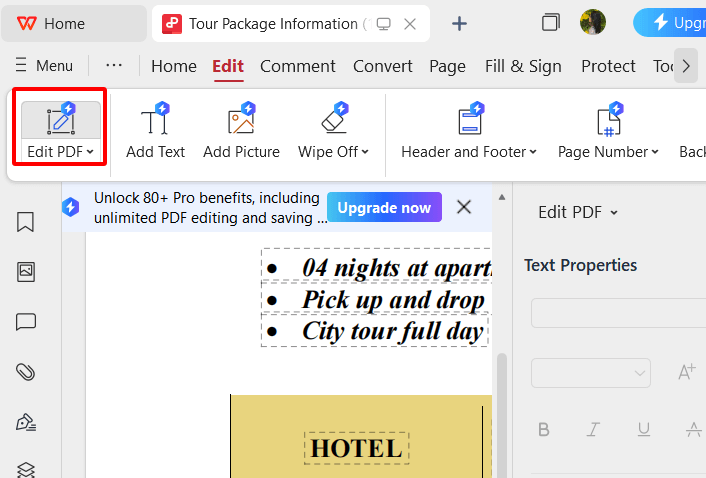Click the window switcher icon
Image resolution: width=706 pixels, height=478 pixels.
(551, 23)
